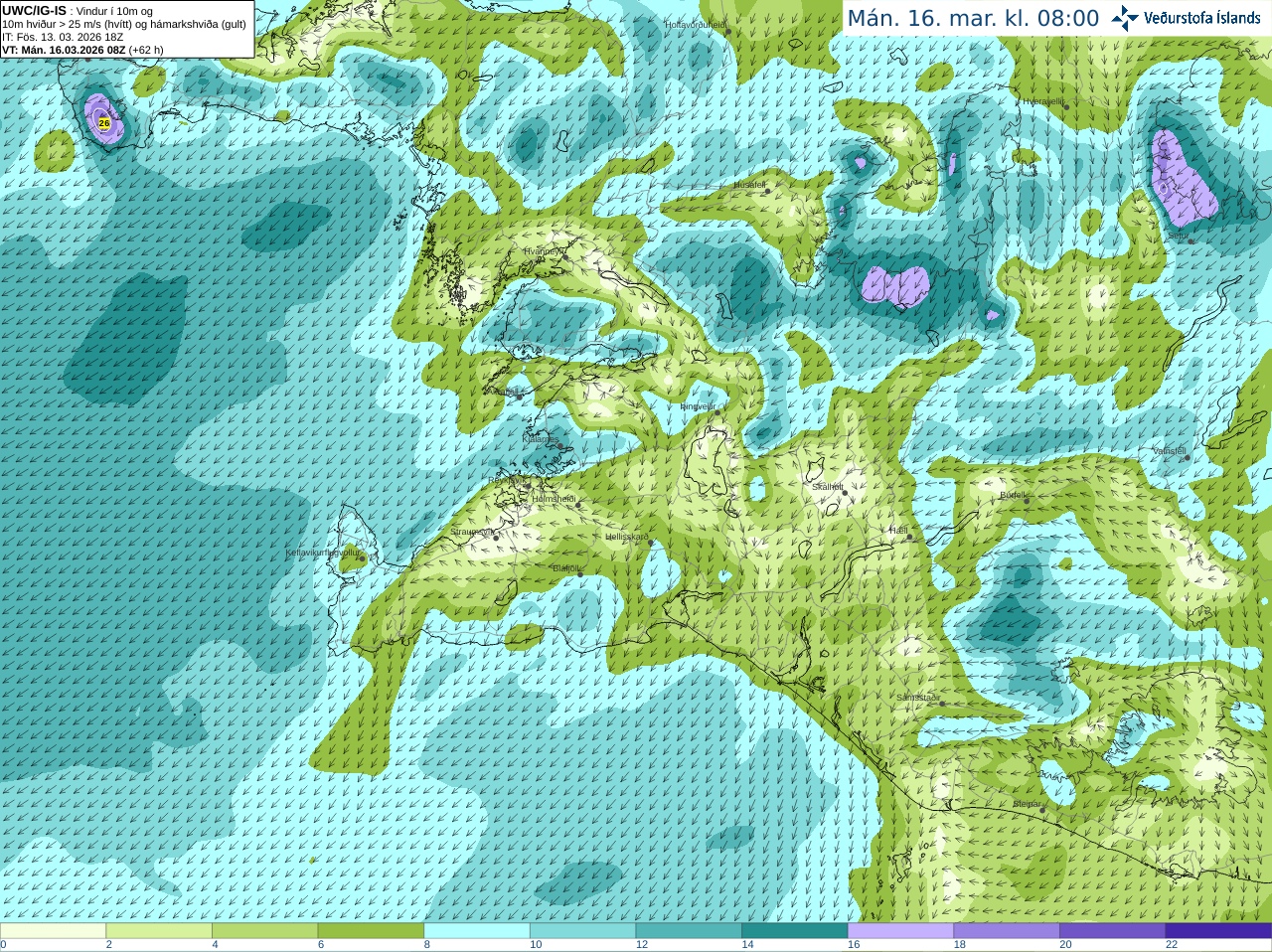Click the Steinar station label
Image resolution: width=1272 pixels, height=952 pixels.
(1027, 804)
